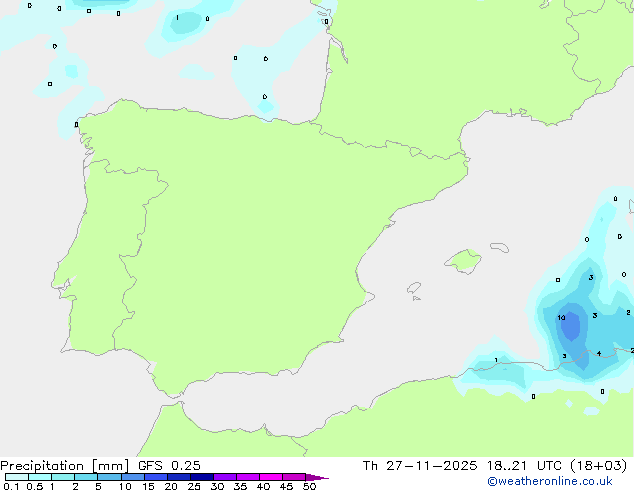634x490 pixels.
Task: Click the '30' legend scale label
Action: (x=217, y=486)
